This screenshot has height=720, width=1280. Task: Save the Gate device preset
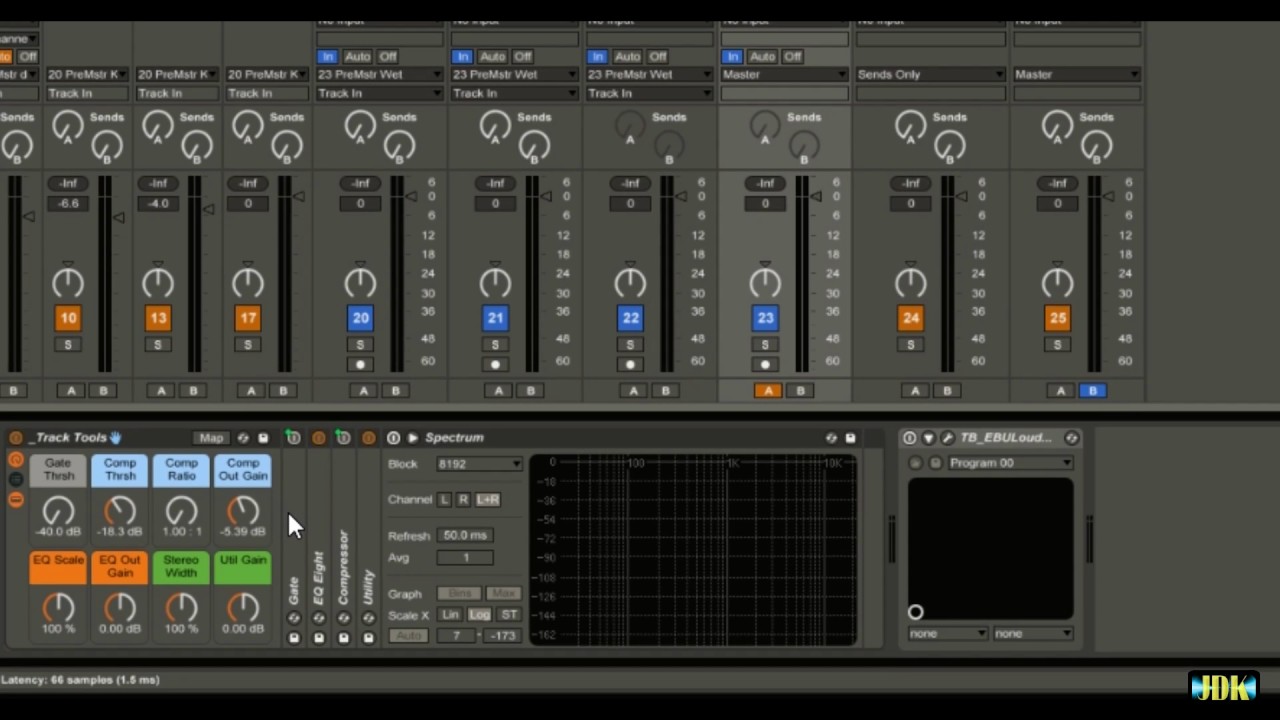tap(294, 637)
